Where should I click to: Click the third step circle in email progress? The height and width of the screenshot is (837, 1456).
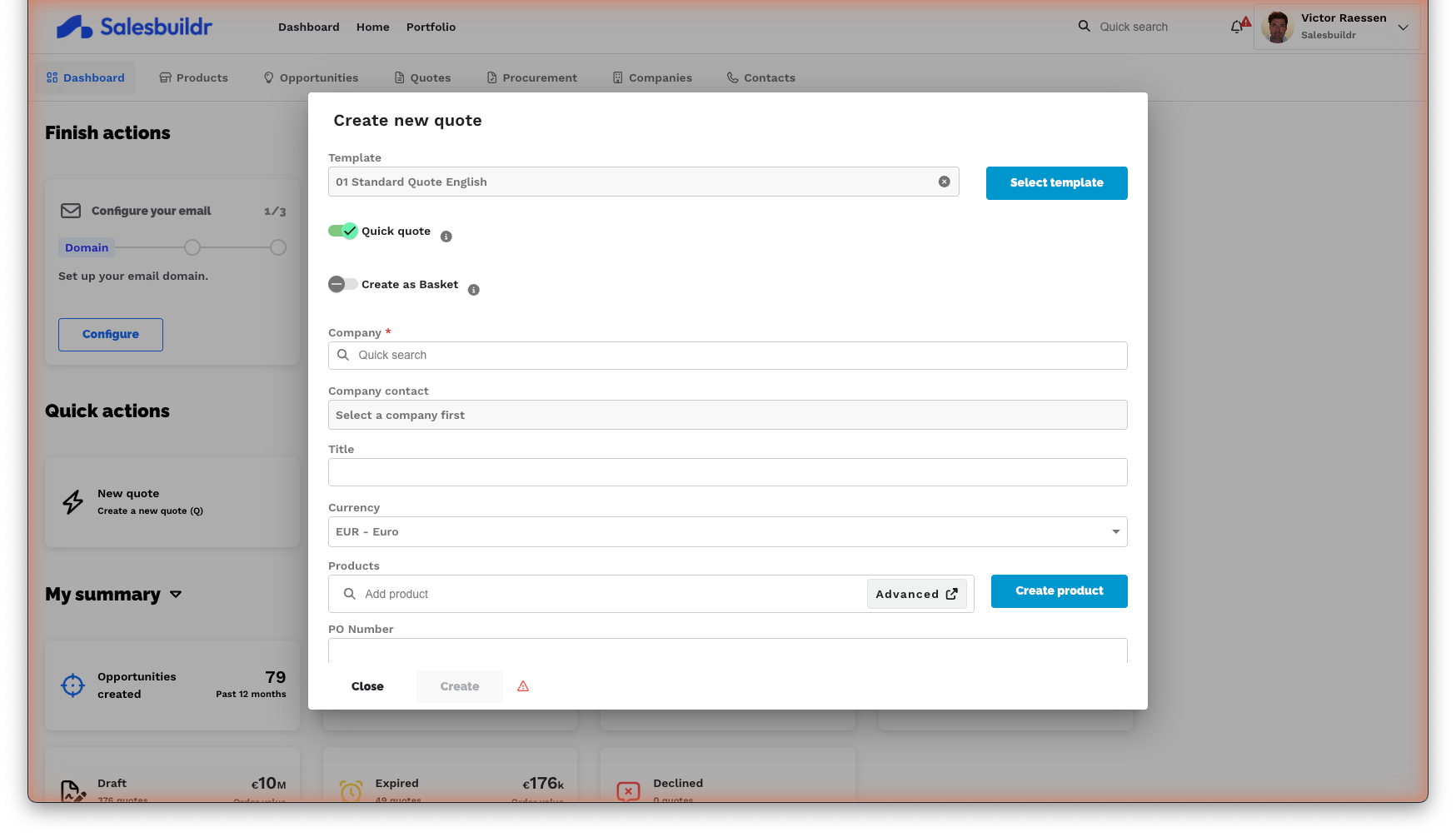pos(278,247)
